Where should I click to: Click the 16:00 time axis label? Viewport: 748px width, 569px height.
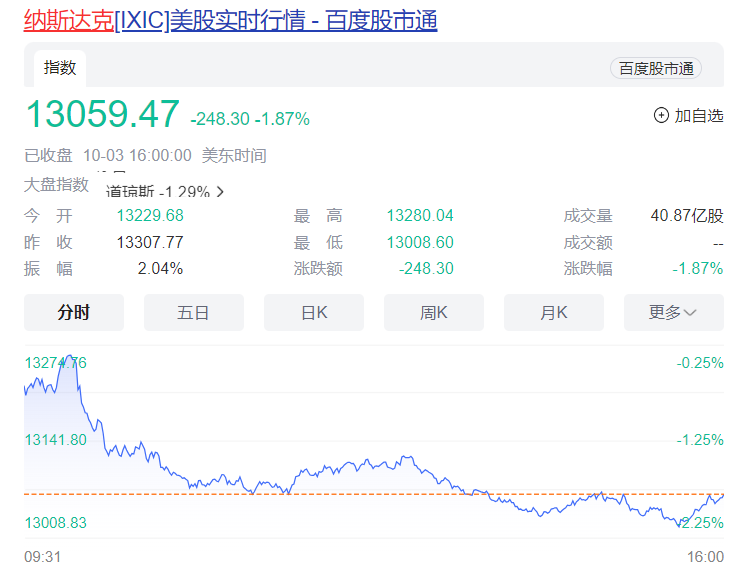coord(705,557)
